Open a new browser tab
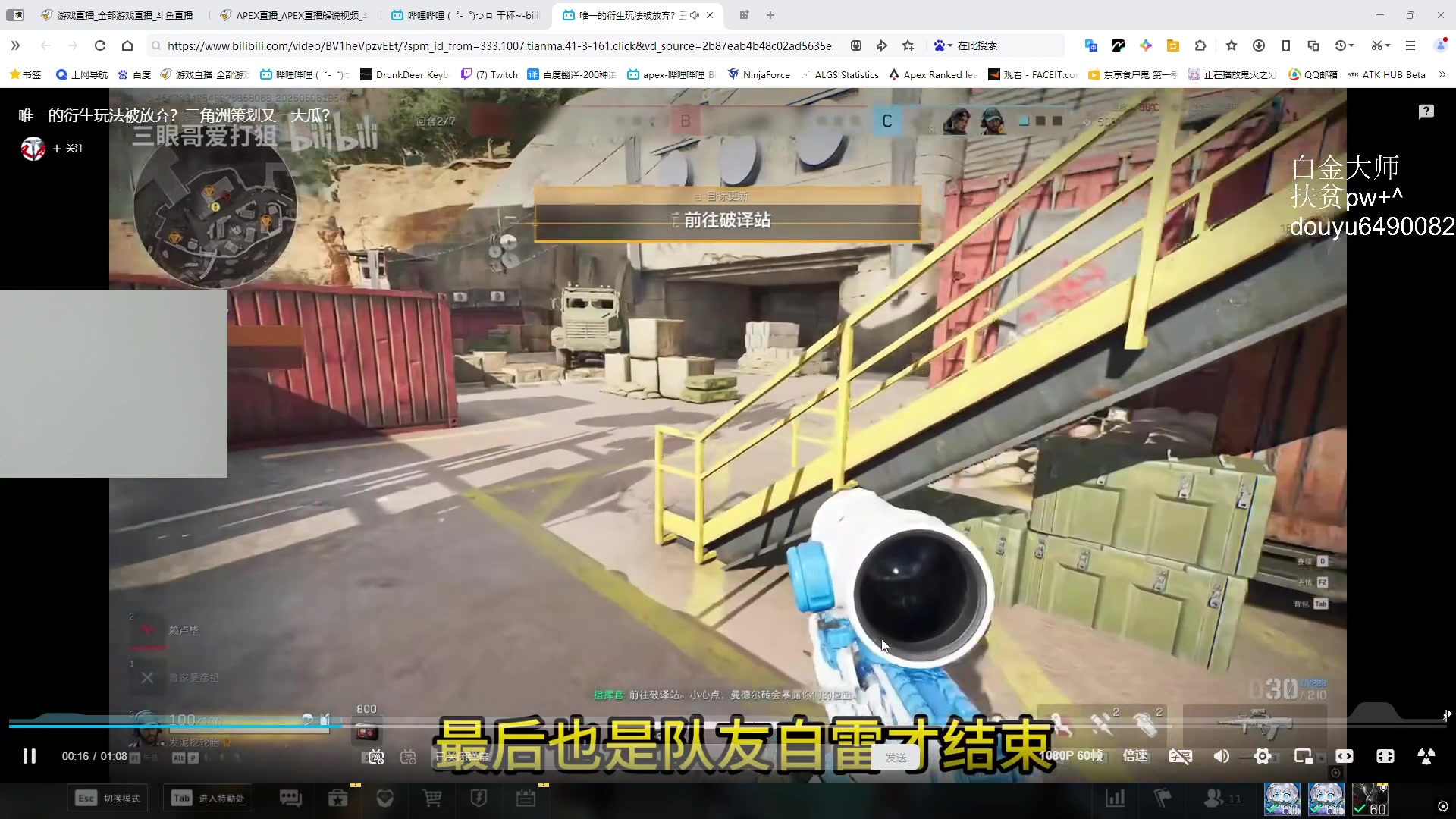 pyautogui.click(x=770, y=15)
